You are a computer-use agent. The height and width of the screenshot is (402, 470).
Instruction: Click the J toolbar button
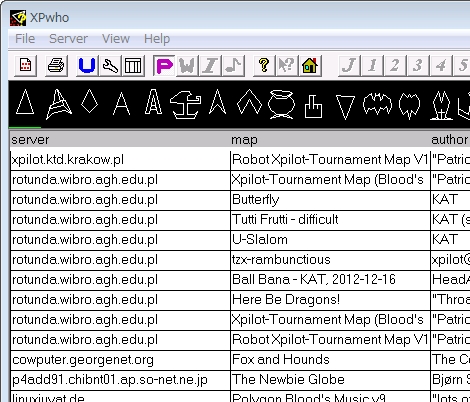(x=349, y=65)
